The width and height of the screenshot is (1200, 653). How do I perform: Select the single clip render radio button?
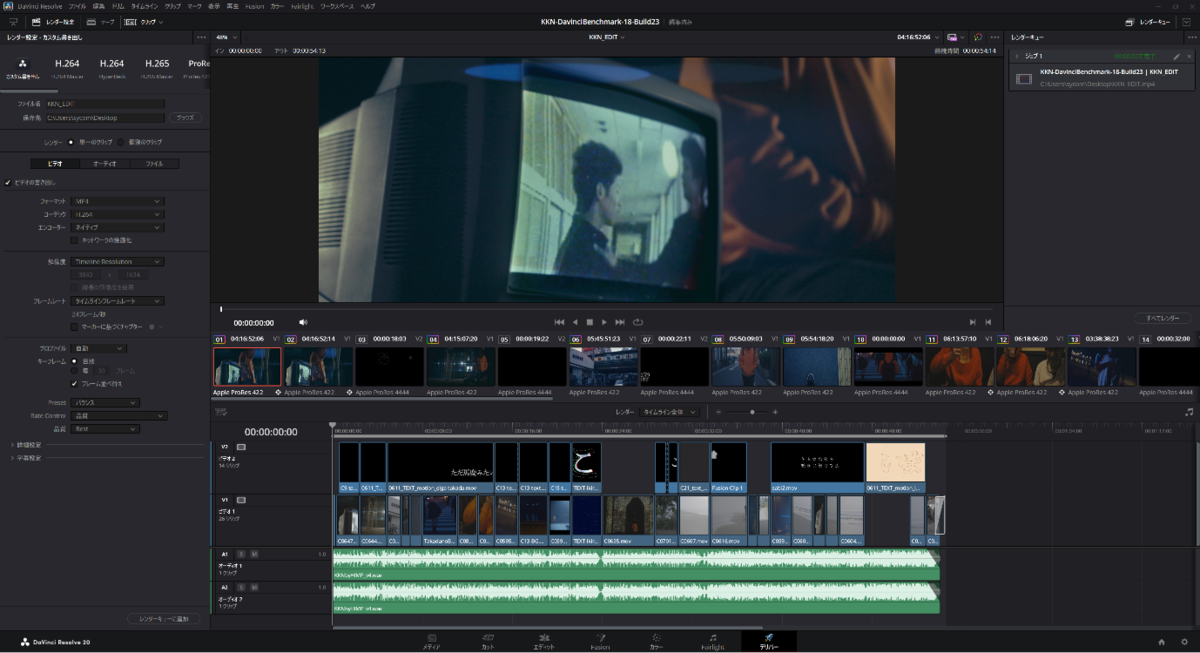pyautogui.click(x=70, y=142)
